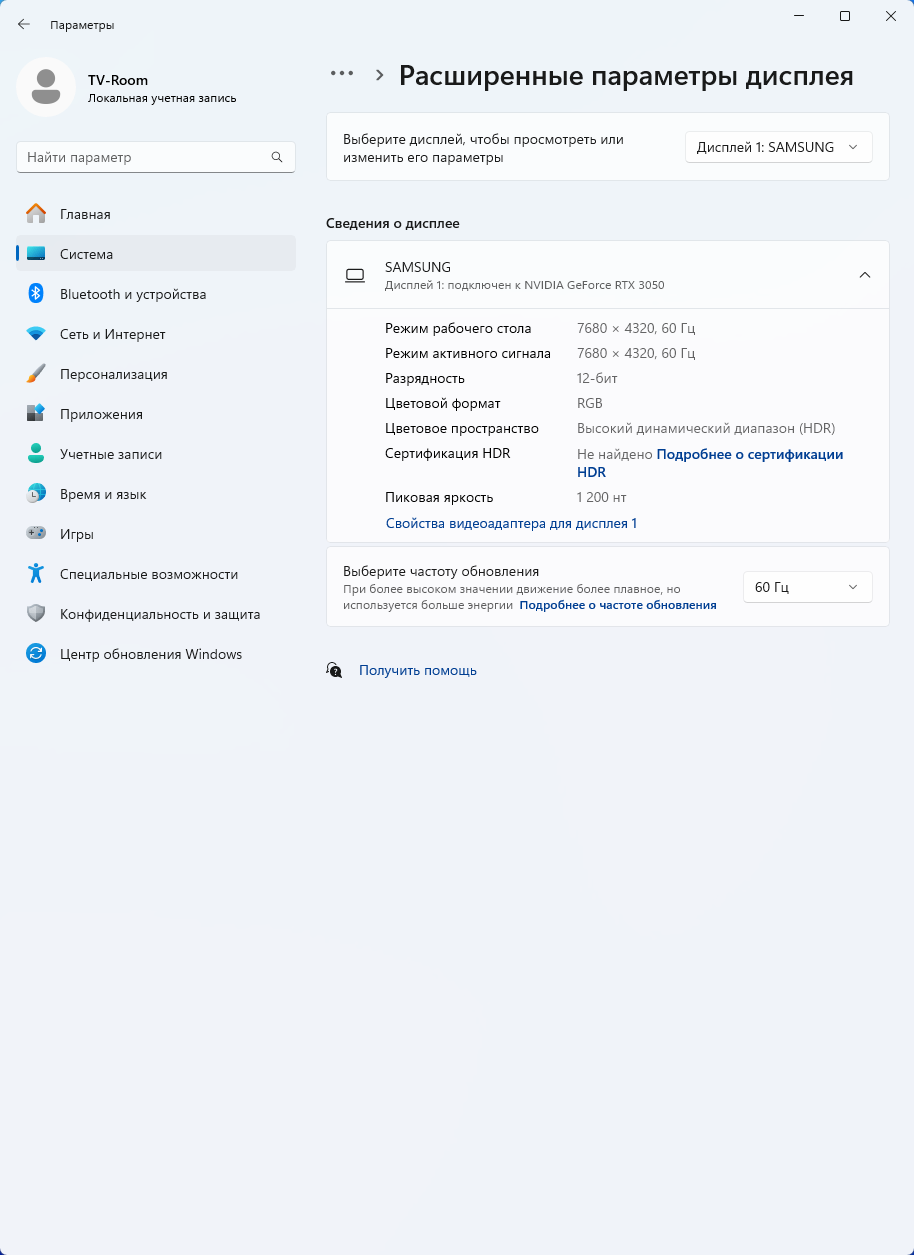
Task: Go to the Главная settings page
Action: pos(85,214)
